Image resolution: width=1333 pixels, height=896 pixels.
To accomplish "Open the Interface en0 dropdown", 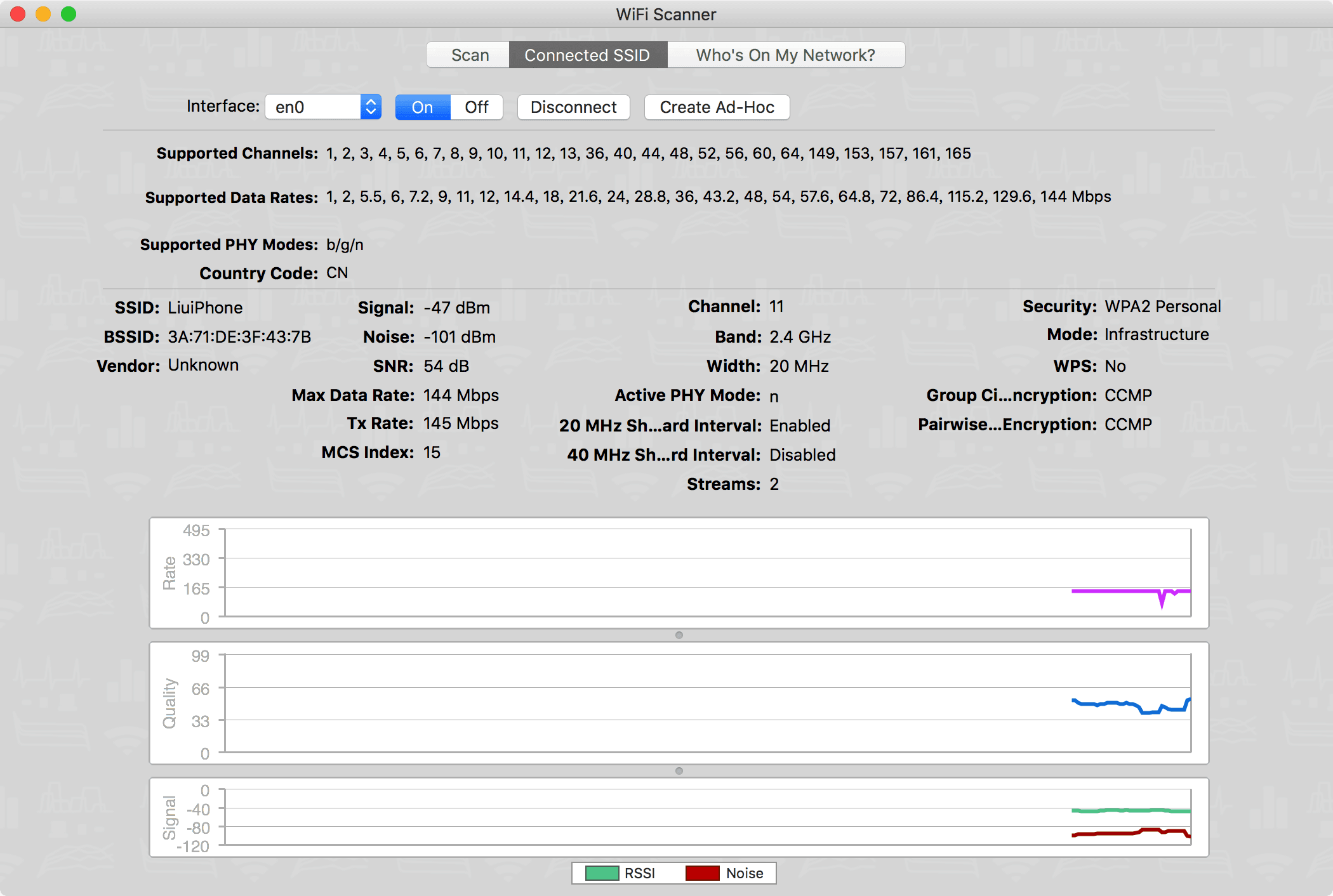I will tap(323, 107).
